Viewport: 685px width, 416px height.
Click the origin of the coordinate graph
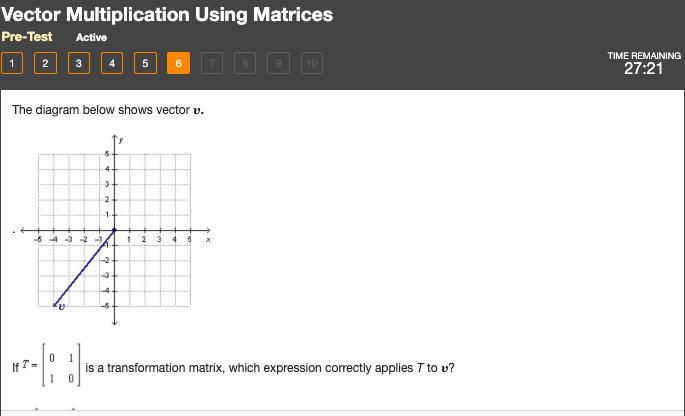115,230
